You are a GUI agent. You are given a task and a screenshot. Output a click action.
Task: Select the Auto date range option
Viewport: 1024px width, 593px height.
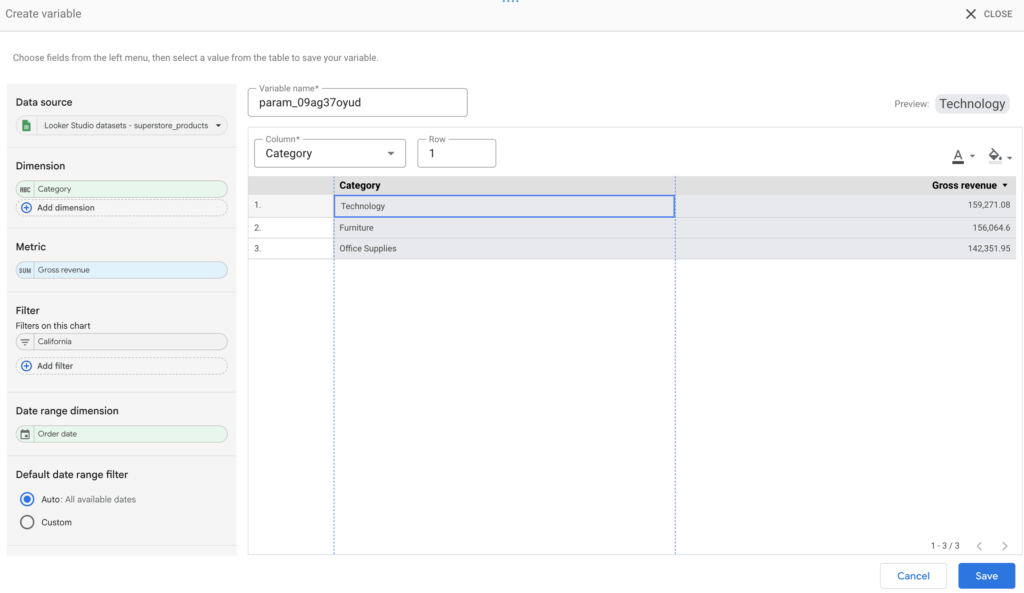coord(27,499)
